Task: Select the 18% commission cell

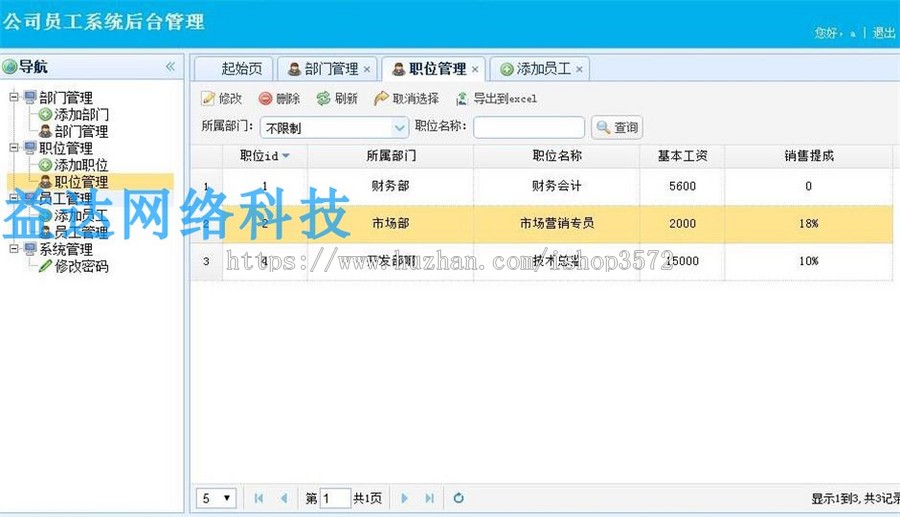Action: click(x=809, y=223)
